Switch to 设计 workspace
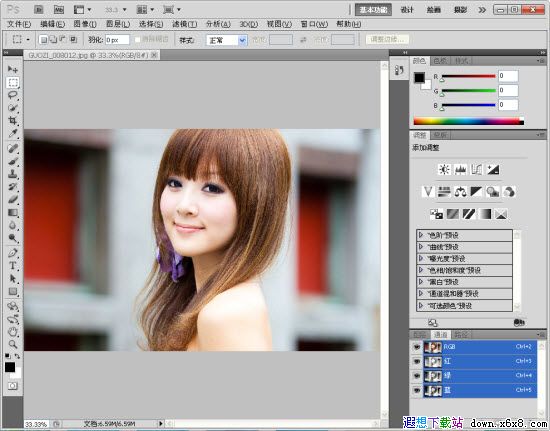This screenshot has width=550, height=431. click(x=407, y=10)
